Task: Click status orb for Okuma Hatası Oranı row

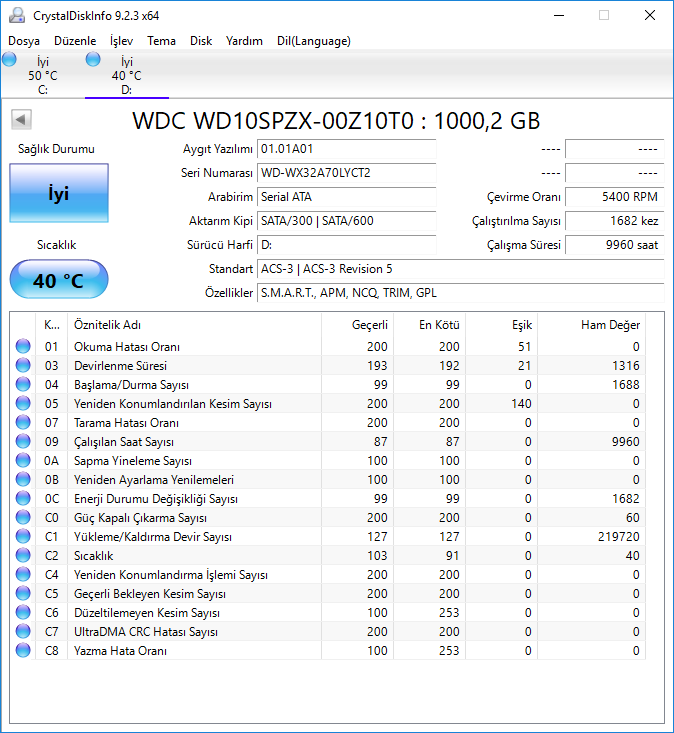Action: tap(23, 346)
